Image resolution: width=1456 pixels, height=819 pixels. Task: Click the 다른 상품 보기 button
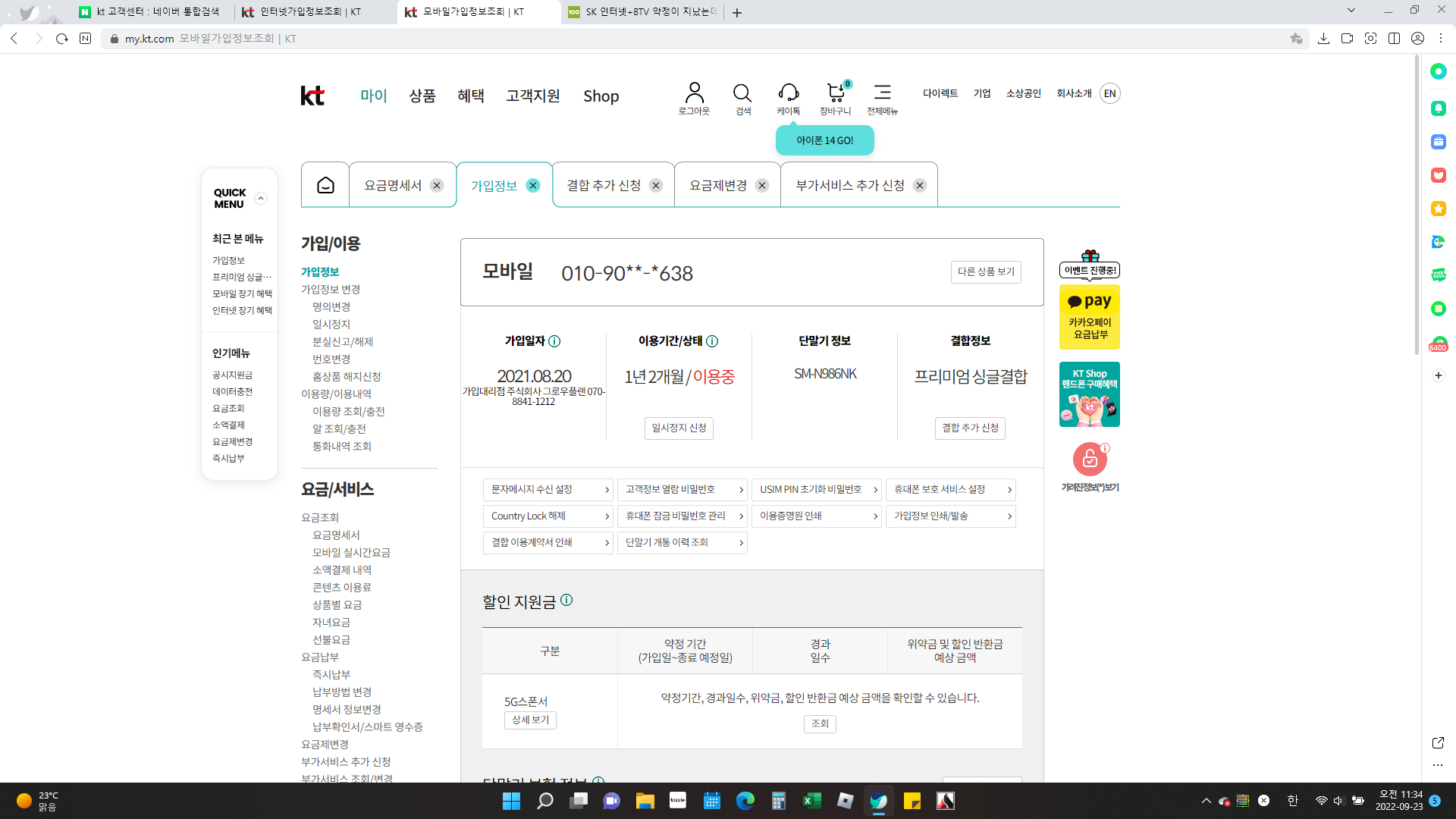[986, 271]
